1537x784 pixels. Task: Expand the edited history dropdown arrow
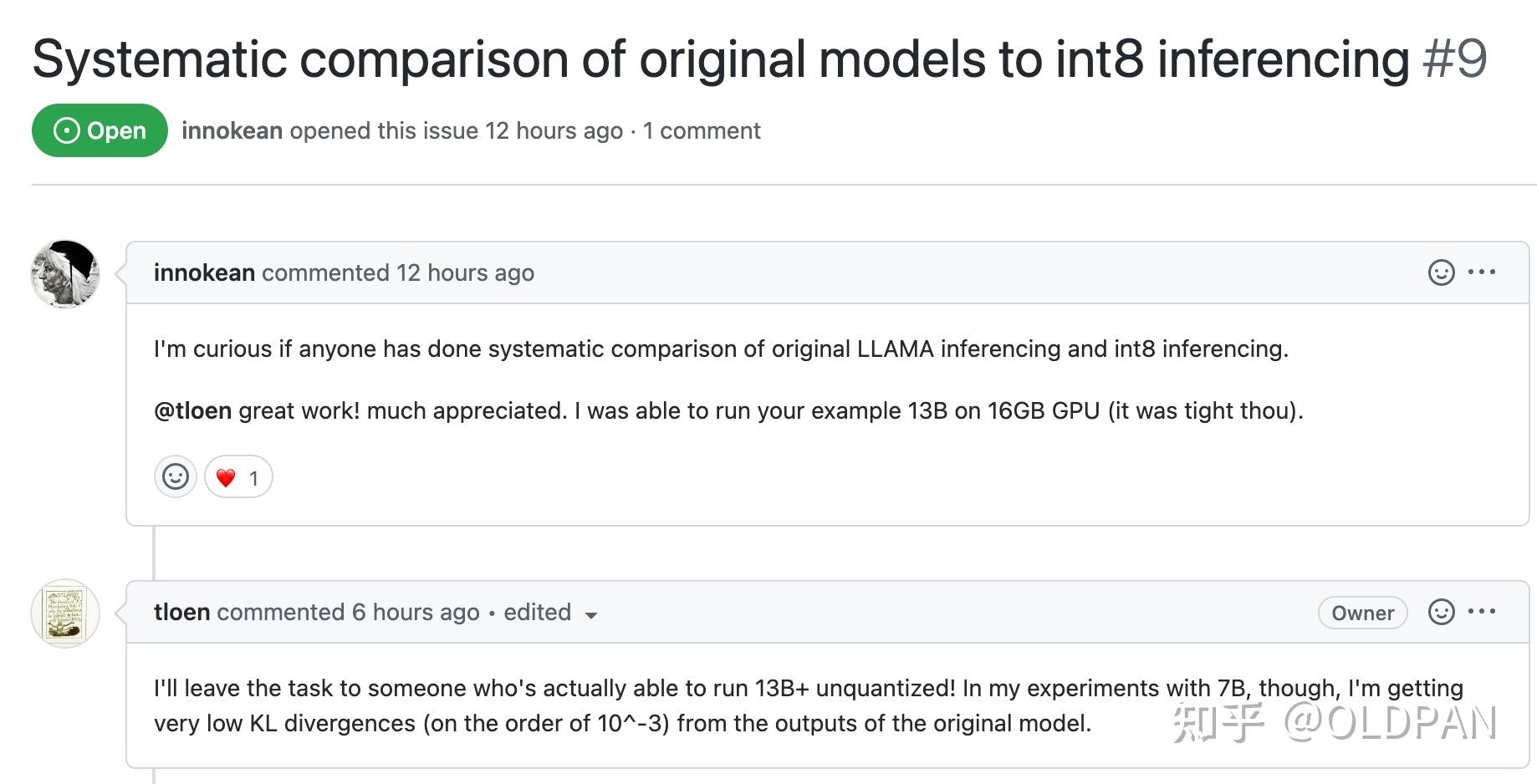click(x=591, y=615)
